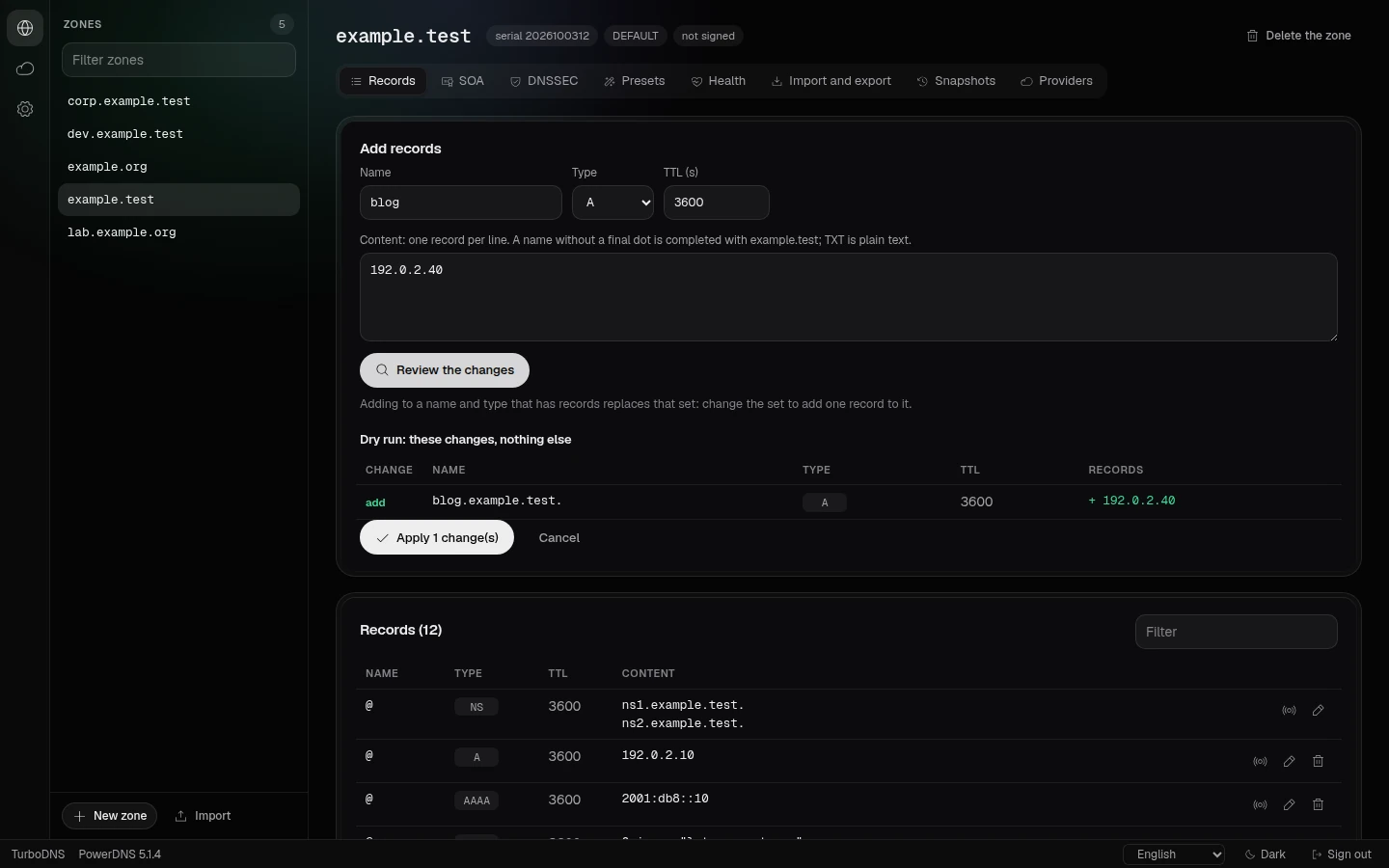Click the TTL field showing 3600
The width and height of the screenshot is (1389, 868).
717,203
